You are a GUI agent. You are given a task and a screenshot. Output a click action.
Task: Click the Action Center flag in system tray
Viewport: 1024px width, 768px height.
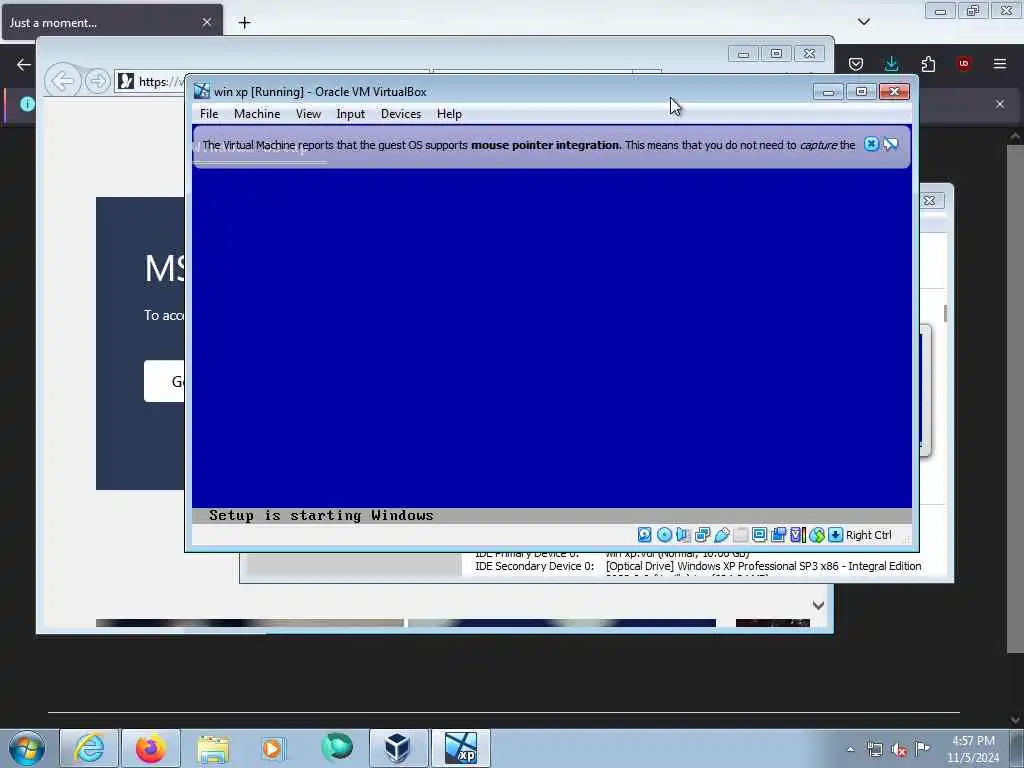[923, 748]
